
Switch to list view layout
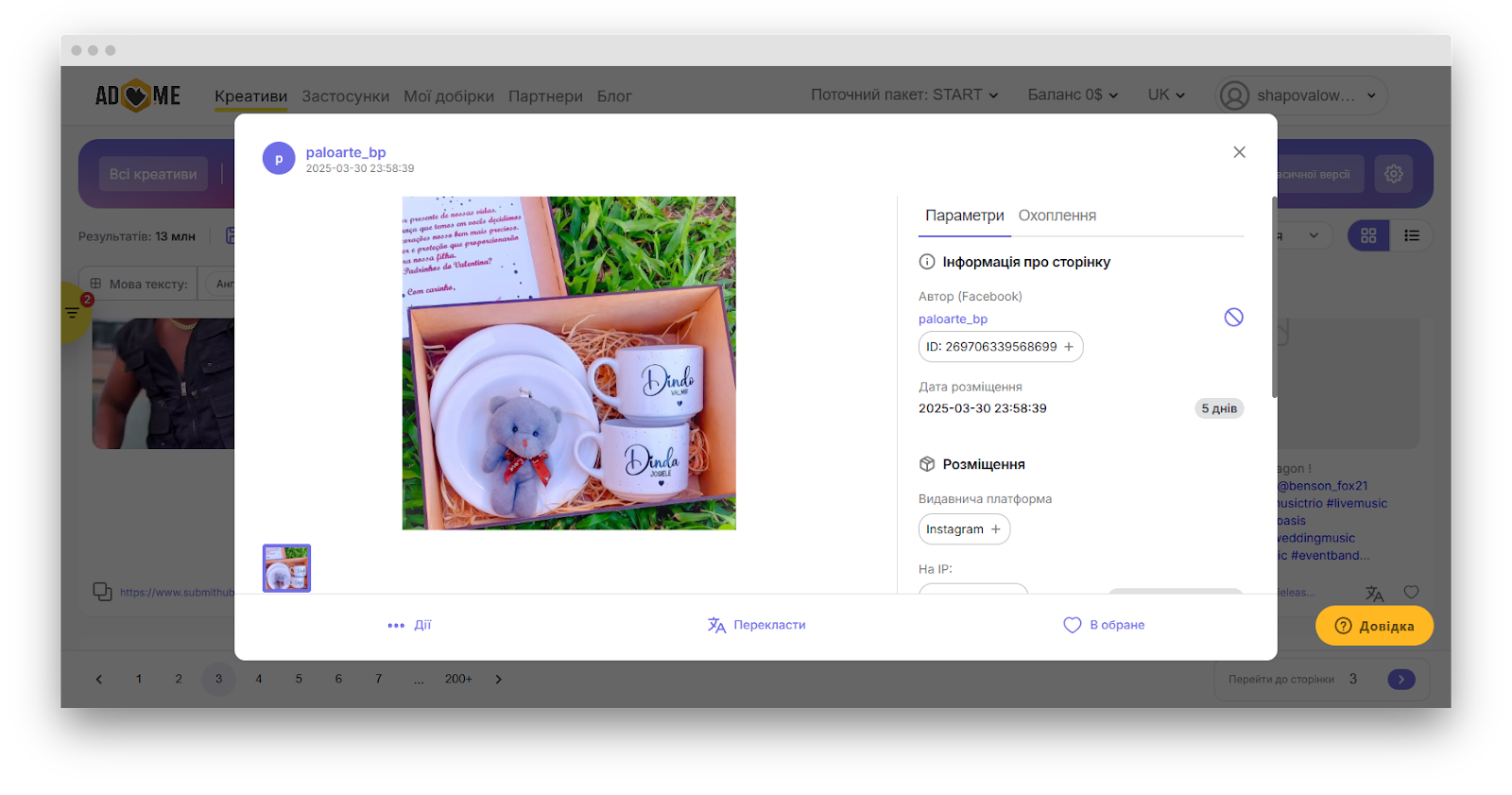click(x=1412, y=236)
